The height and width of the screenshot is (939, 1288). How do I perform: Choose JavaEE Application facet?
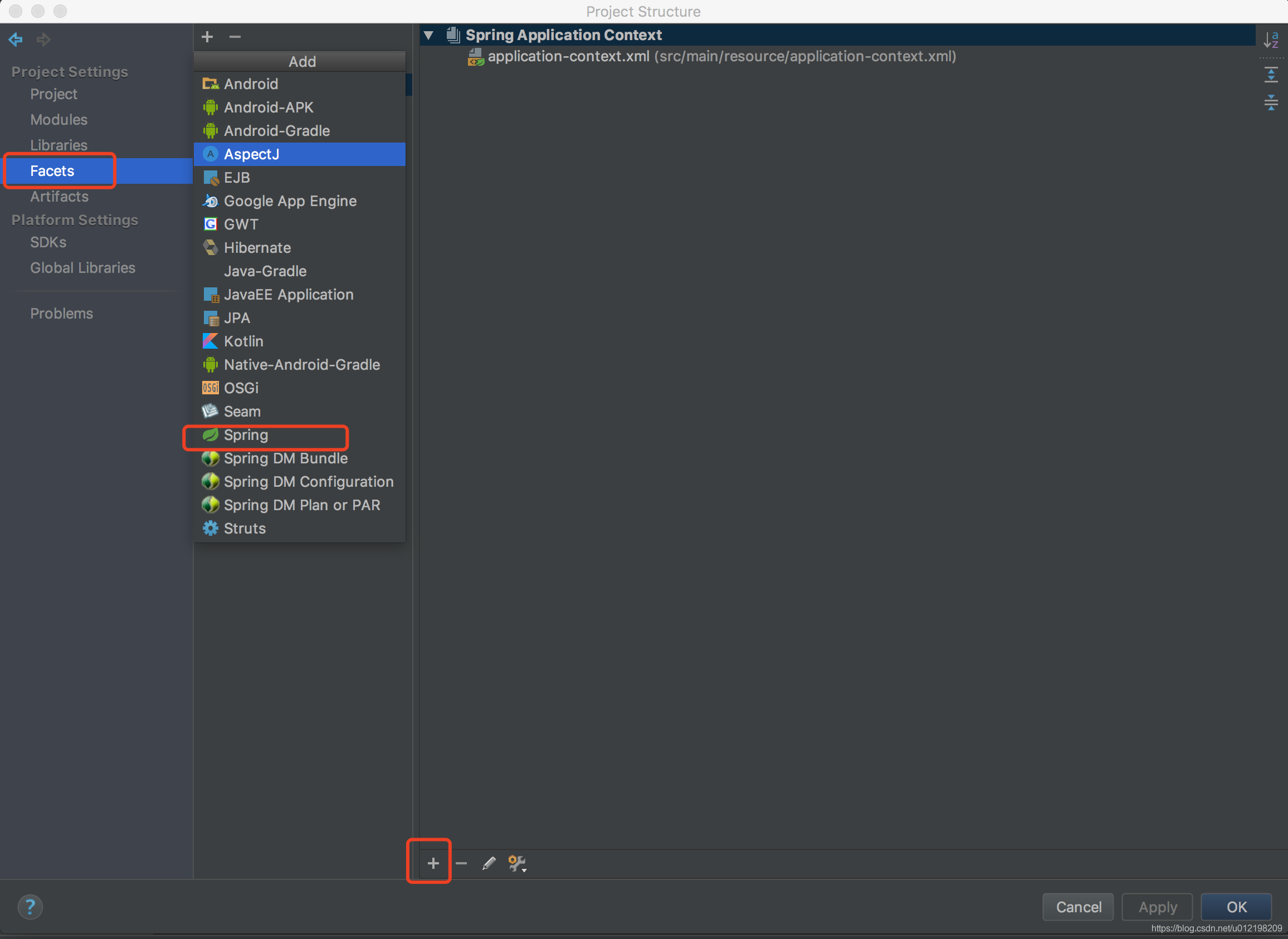tap(300, 295)
